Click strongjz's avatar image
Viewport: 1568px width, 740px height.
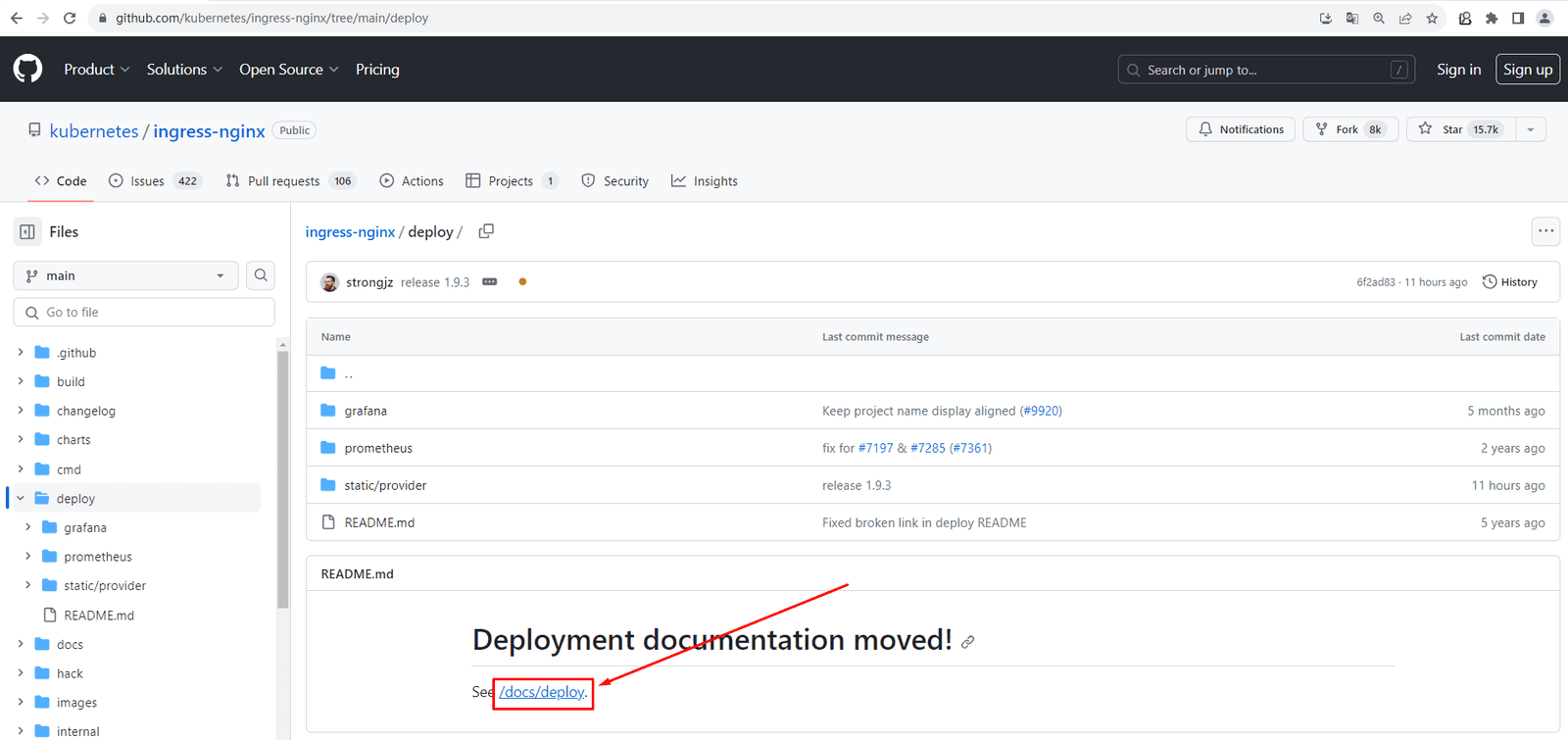tap(329, 282)
